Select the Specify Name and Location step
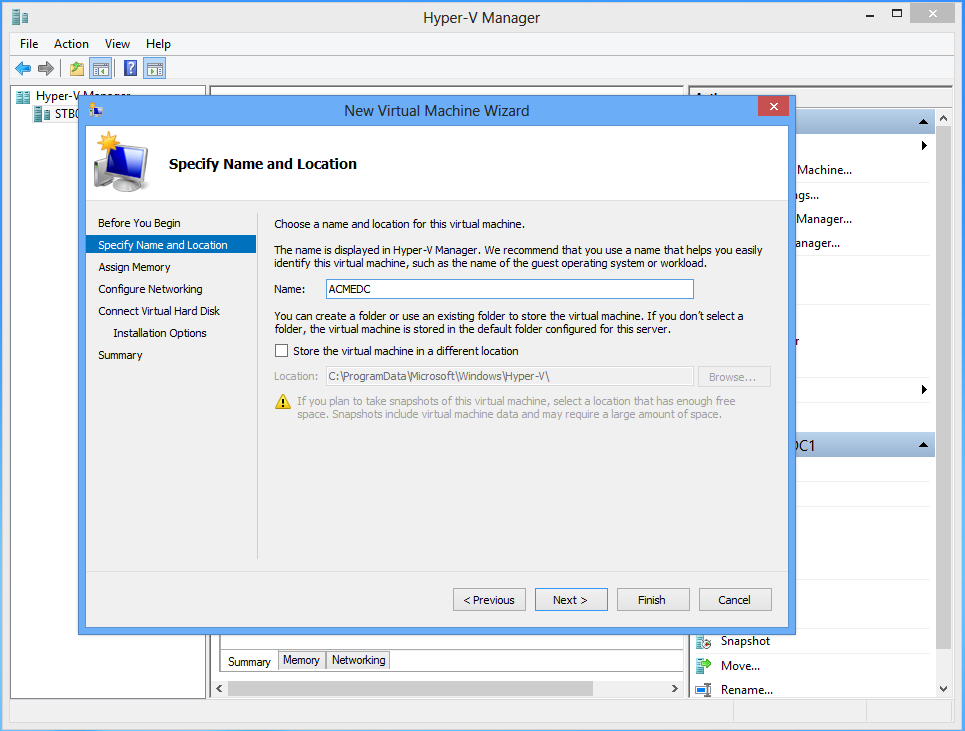This screenshot has width=965, height=731. point(171,244)
